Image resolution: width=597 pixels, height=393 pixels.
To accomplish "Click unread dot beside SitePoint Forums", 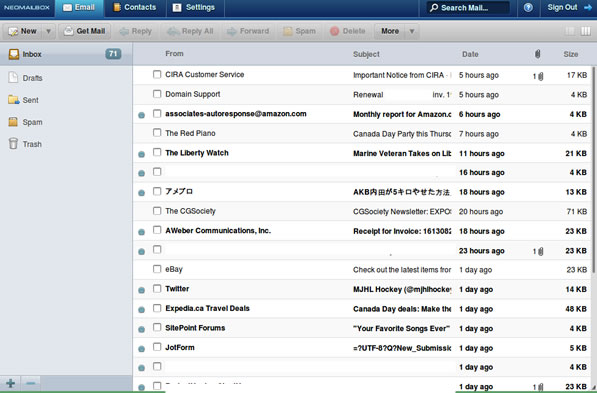I will (141, 329).
